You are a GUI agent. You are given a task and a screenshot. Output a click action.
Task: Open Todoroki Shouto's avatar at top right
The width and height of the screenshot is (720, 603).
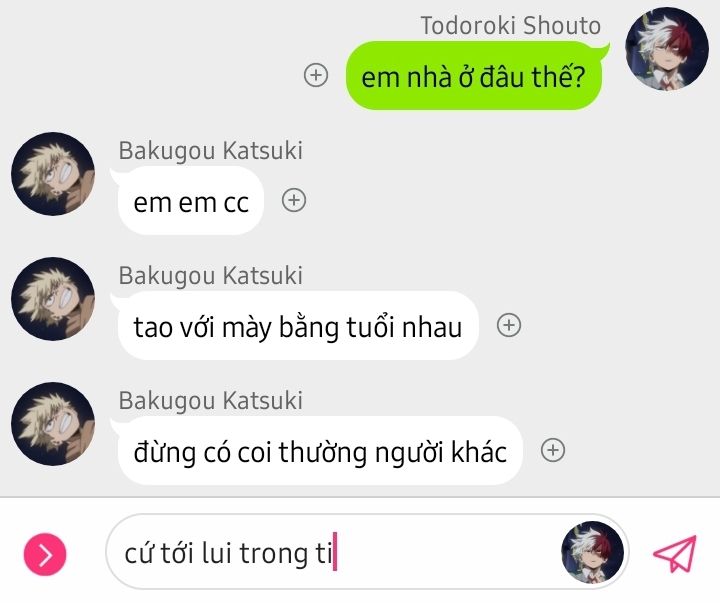coord(667,49)
